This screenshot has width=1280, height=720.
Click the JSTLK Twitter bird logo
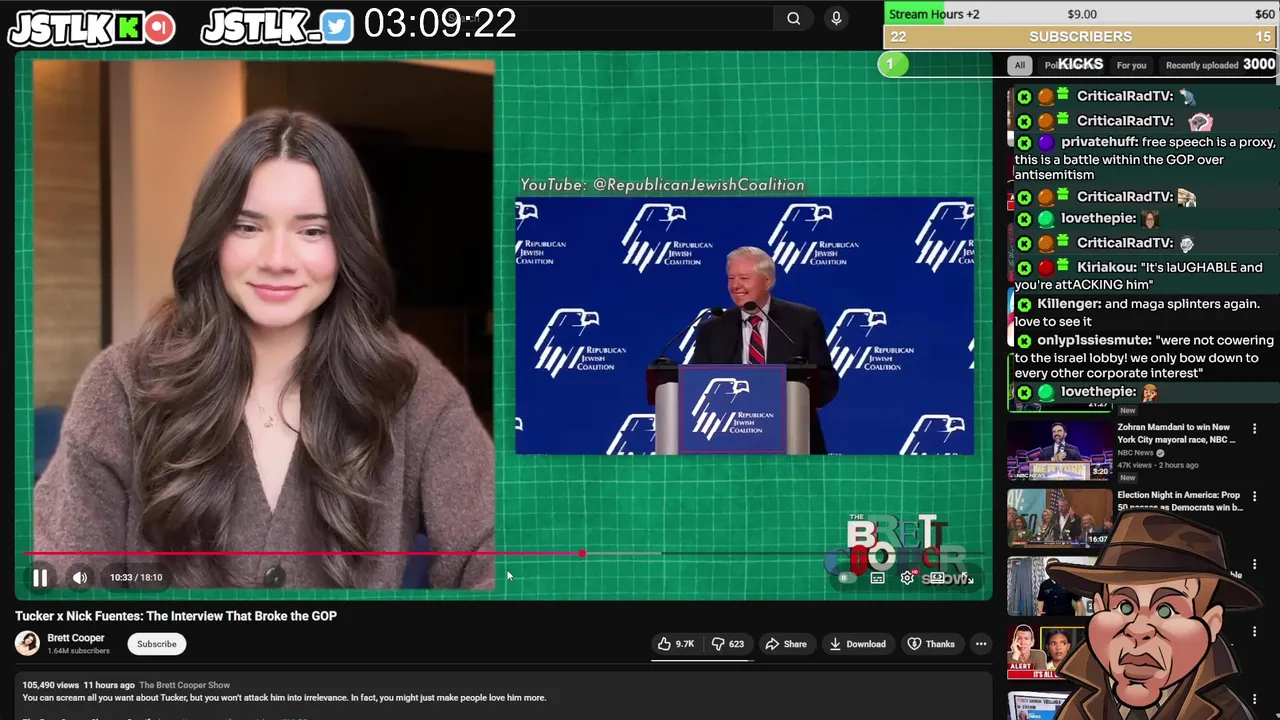tap(277, 28)
